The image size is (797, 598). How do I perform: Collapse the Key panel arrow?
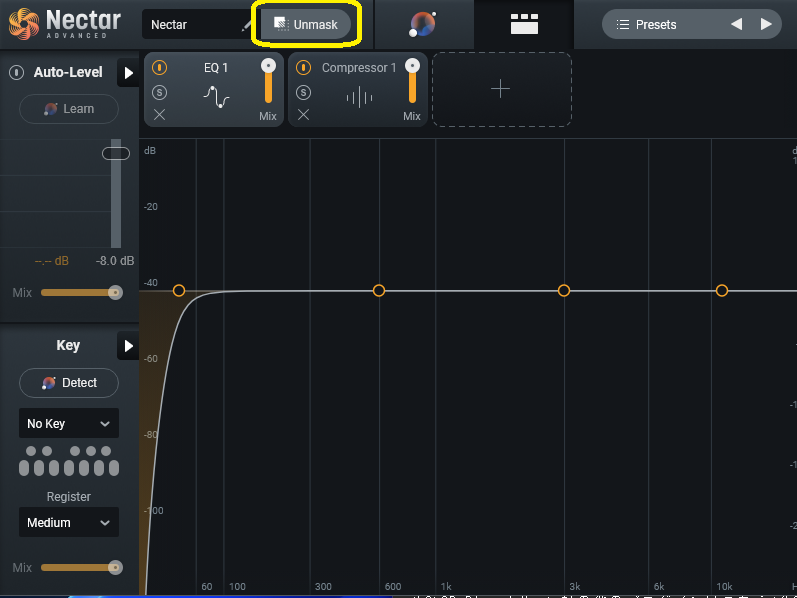129,346
